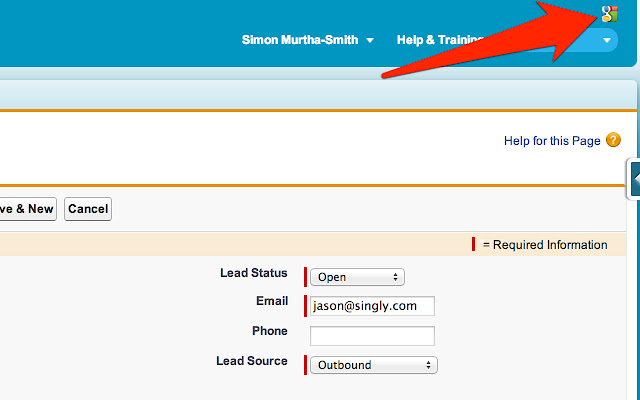The height and width of the screenshot is (400, 640).
Task: Open the Lead Status dropdown
Action: (357, 277)
